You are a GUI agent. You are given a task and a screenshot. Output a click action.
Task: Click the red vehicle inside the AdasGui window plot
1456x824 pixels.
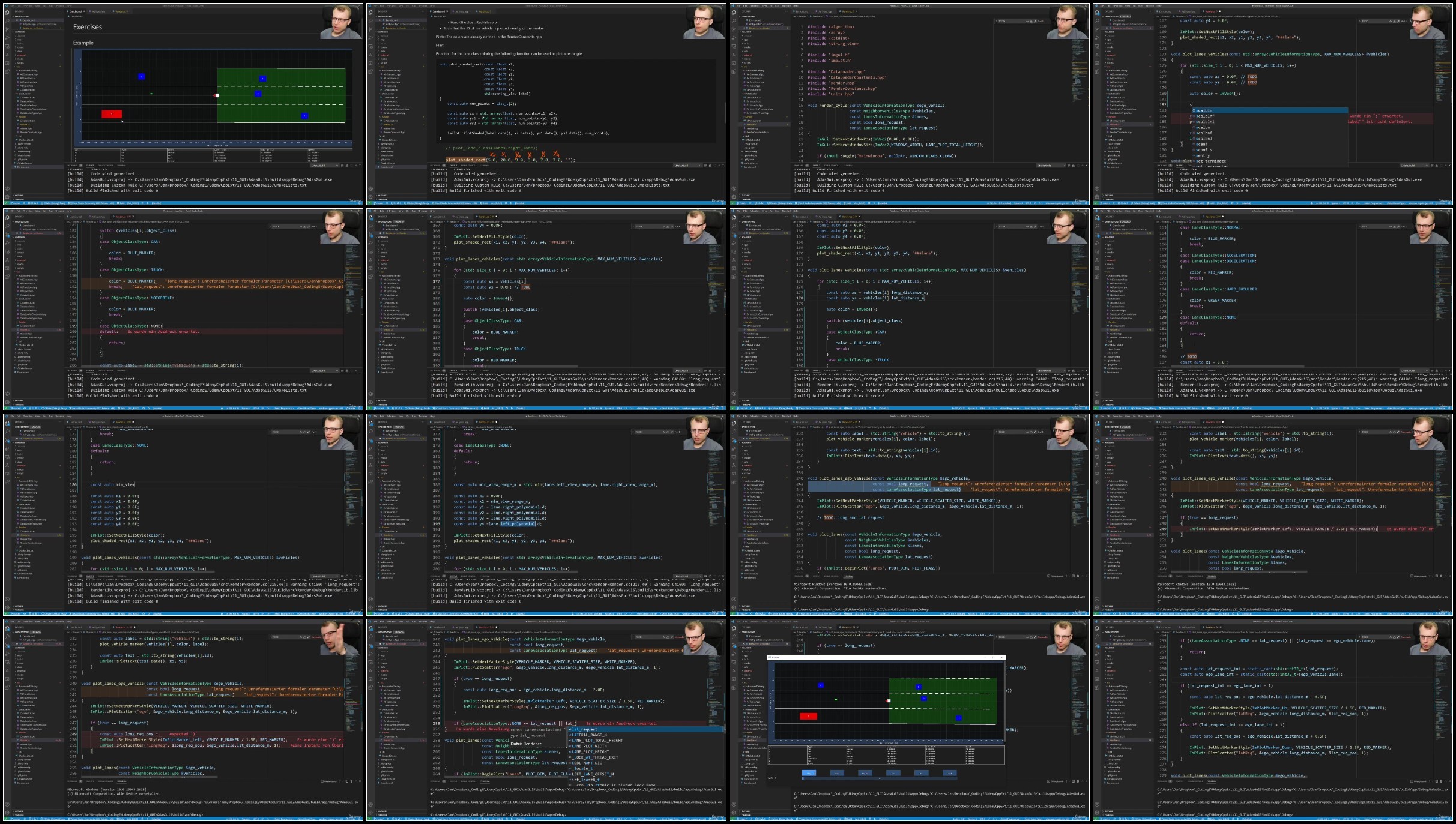tap(808, 716)
